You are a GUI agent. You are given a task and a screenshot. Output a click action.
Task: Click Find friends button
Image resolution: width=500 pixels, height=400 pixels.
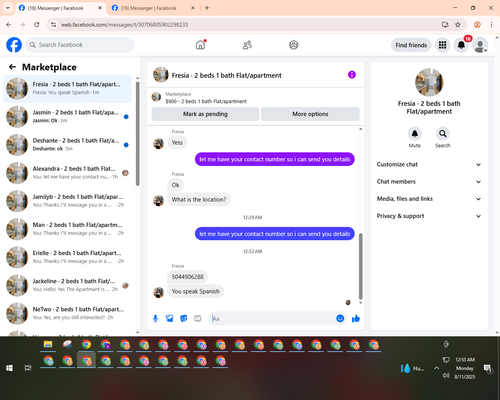411,45
